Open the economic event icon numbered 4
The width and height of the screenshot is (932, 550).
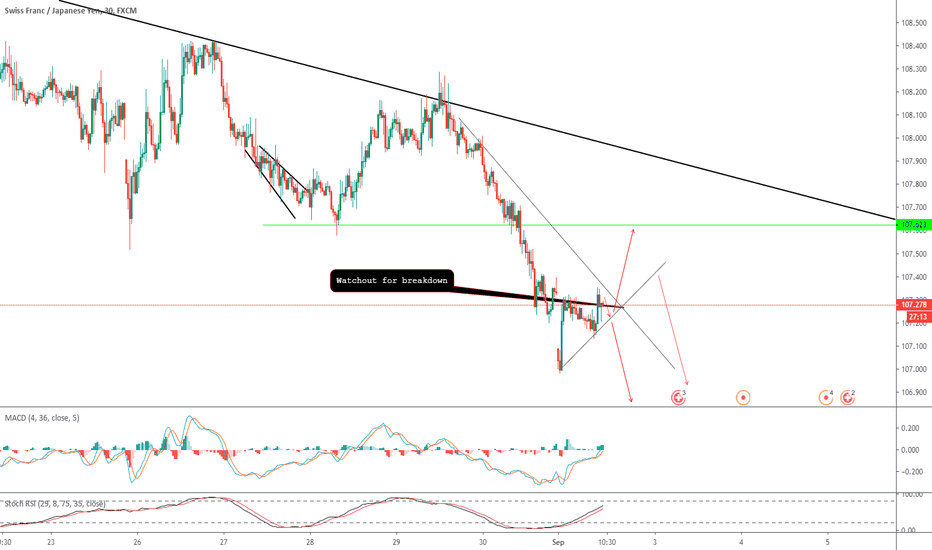coord(826,397)
